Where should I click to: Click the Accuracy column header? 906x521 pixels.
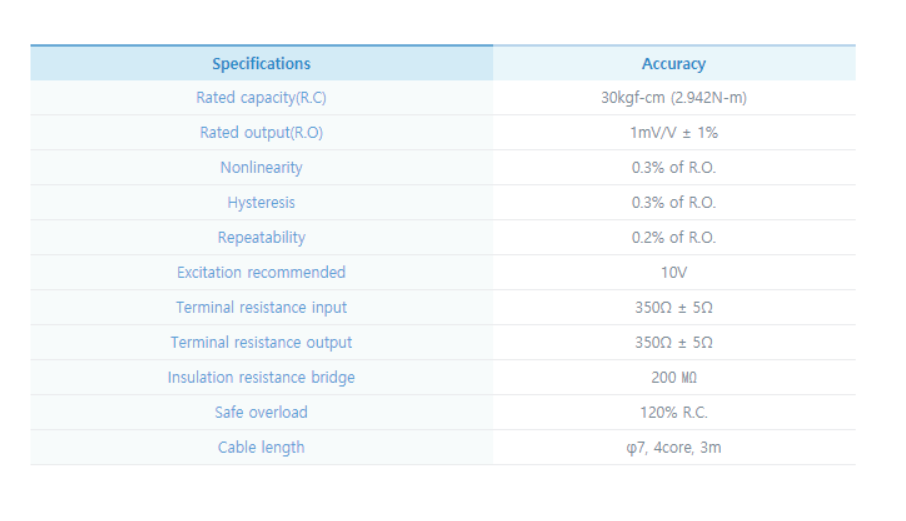[673, 64]
